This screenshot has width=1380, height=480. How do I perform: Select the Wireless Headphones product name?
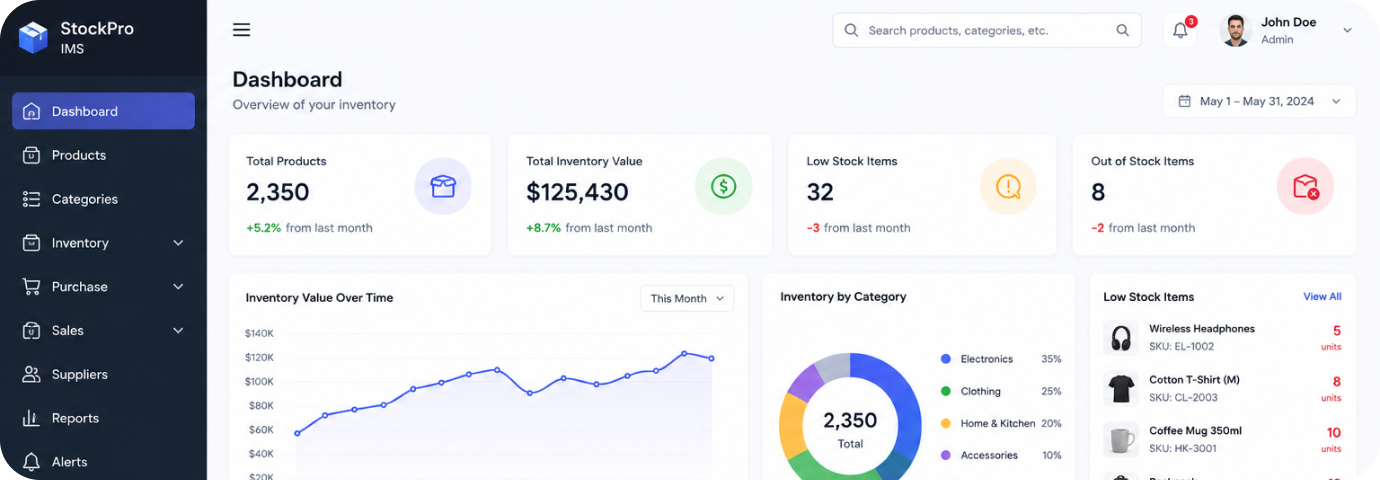1201,328
